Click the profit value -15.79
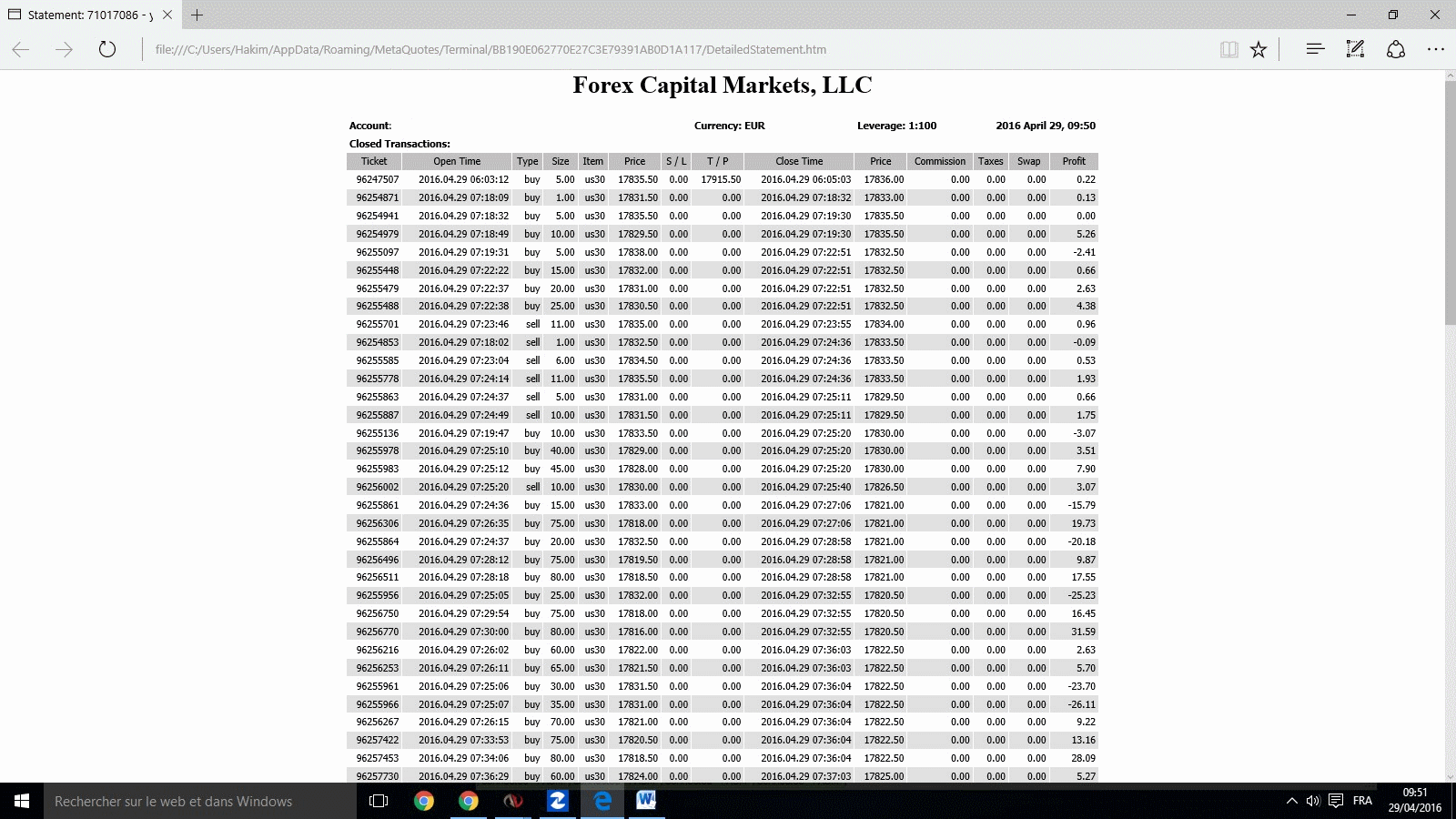 tap(1082, 505)
